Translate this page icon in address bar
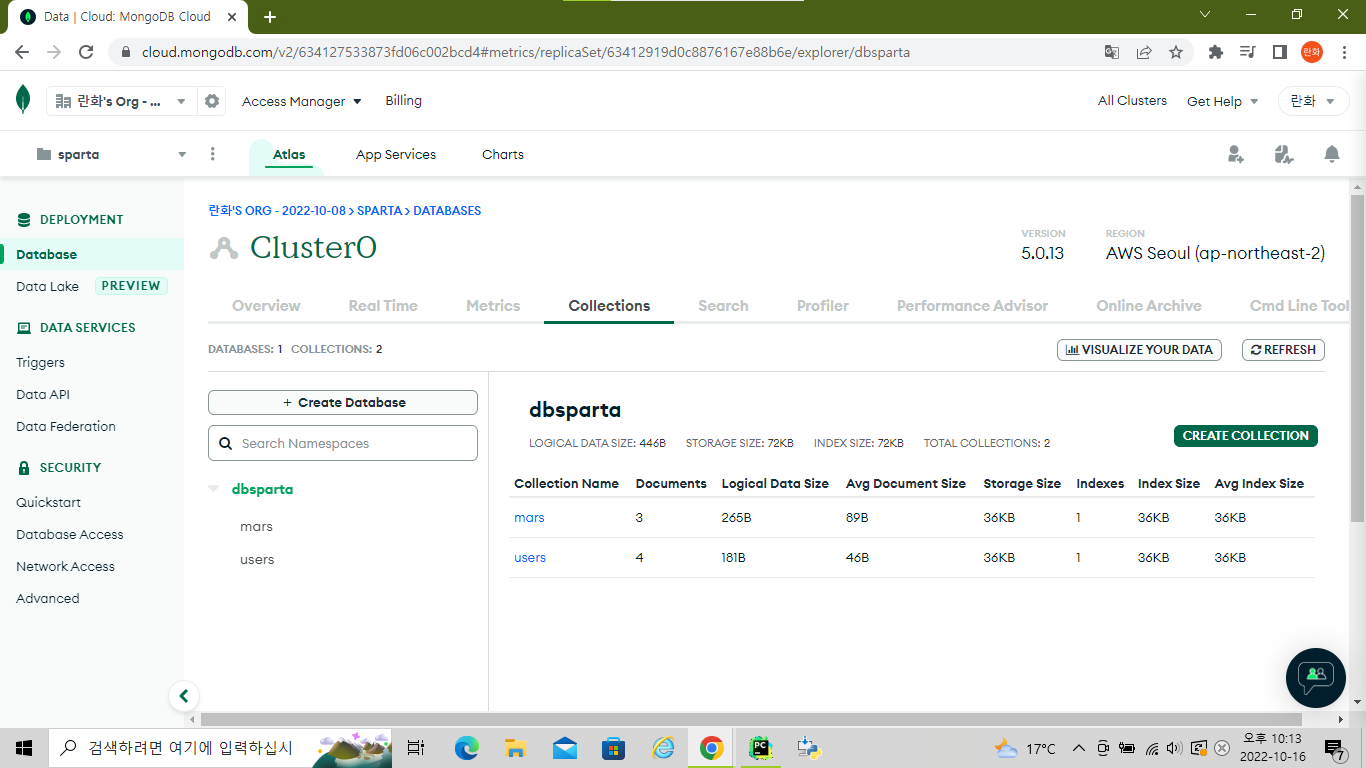1366x768 pixels. point(1112,52)
